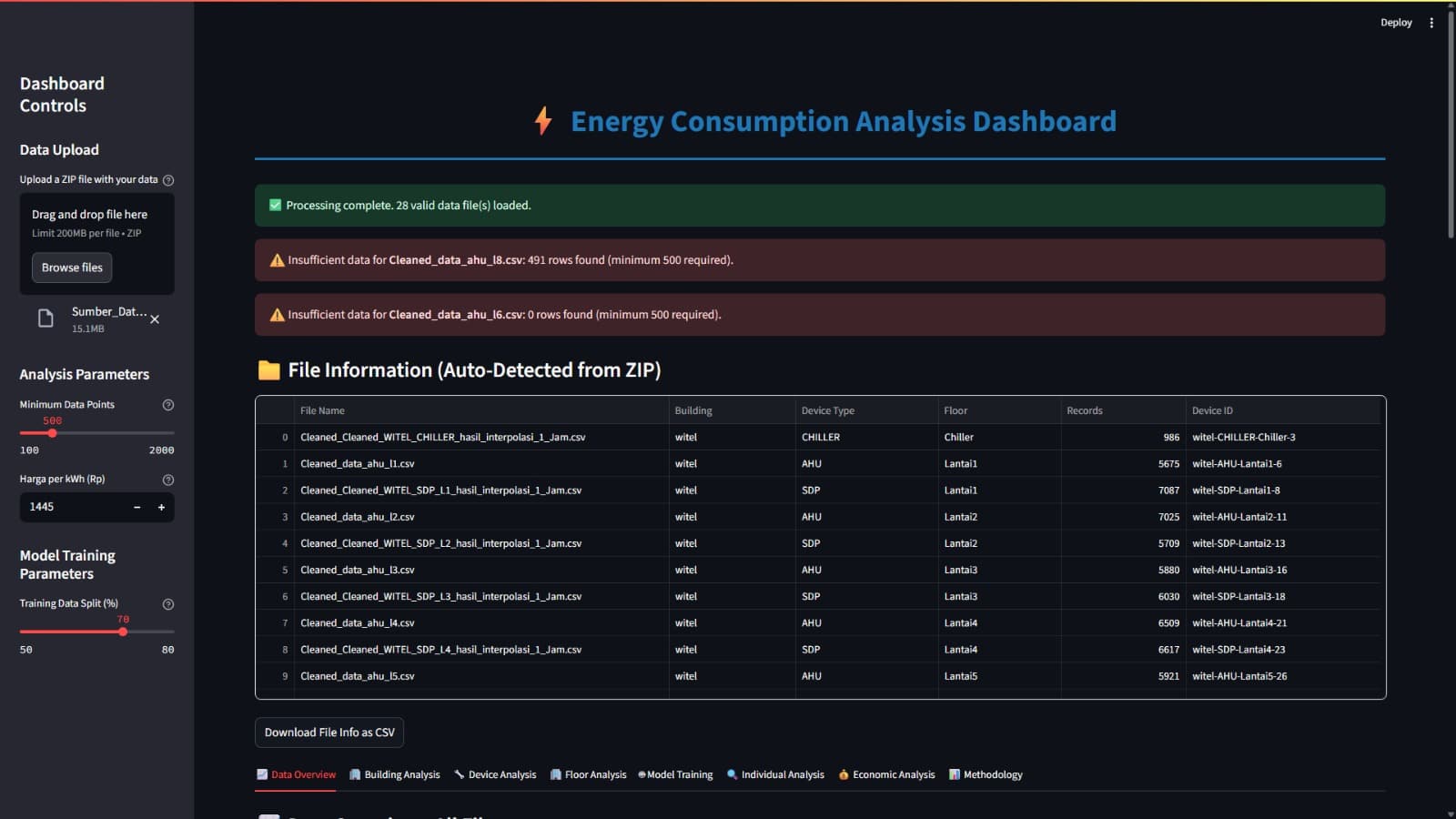Click help icon for Minimum Data Points
The width and height of the screenshot is (1456, 819).
tap(168, 405)
